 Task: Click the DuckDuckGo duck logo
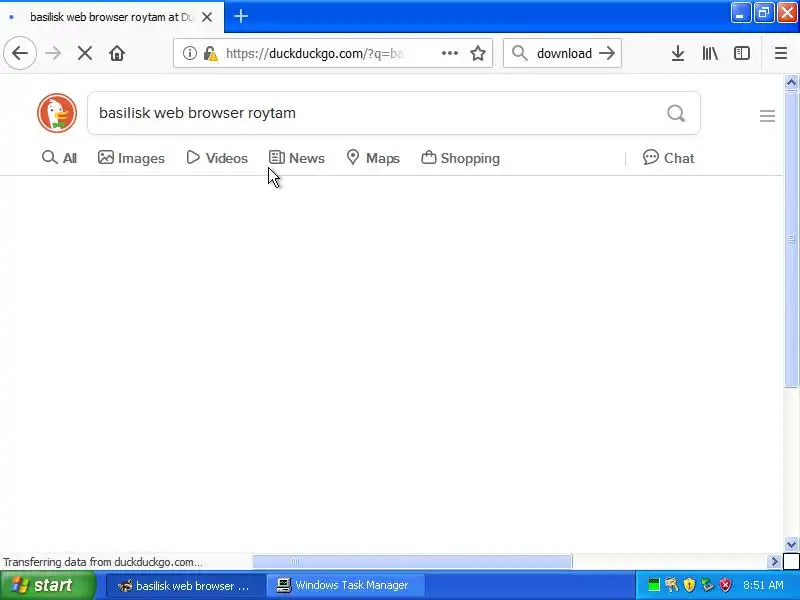57,113
